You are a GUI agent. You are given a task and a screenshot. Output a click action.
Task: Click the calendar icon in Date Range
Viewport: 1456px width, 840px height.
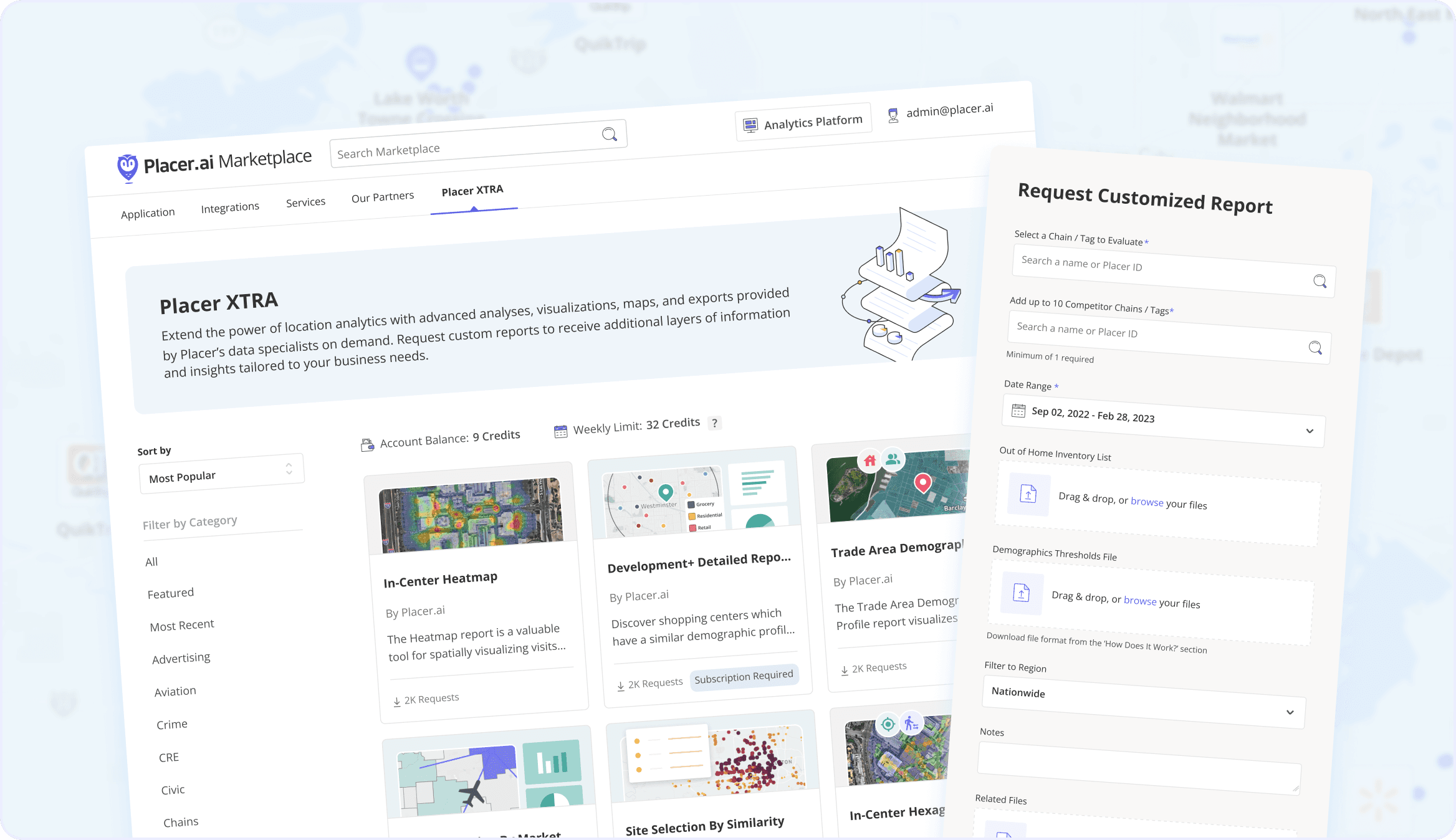(1018, 411)
